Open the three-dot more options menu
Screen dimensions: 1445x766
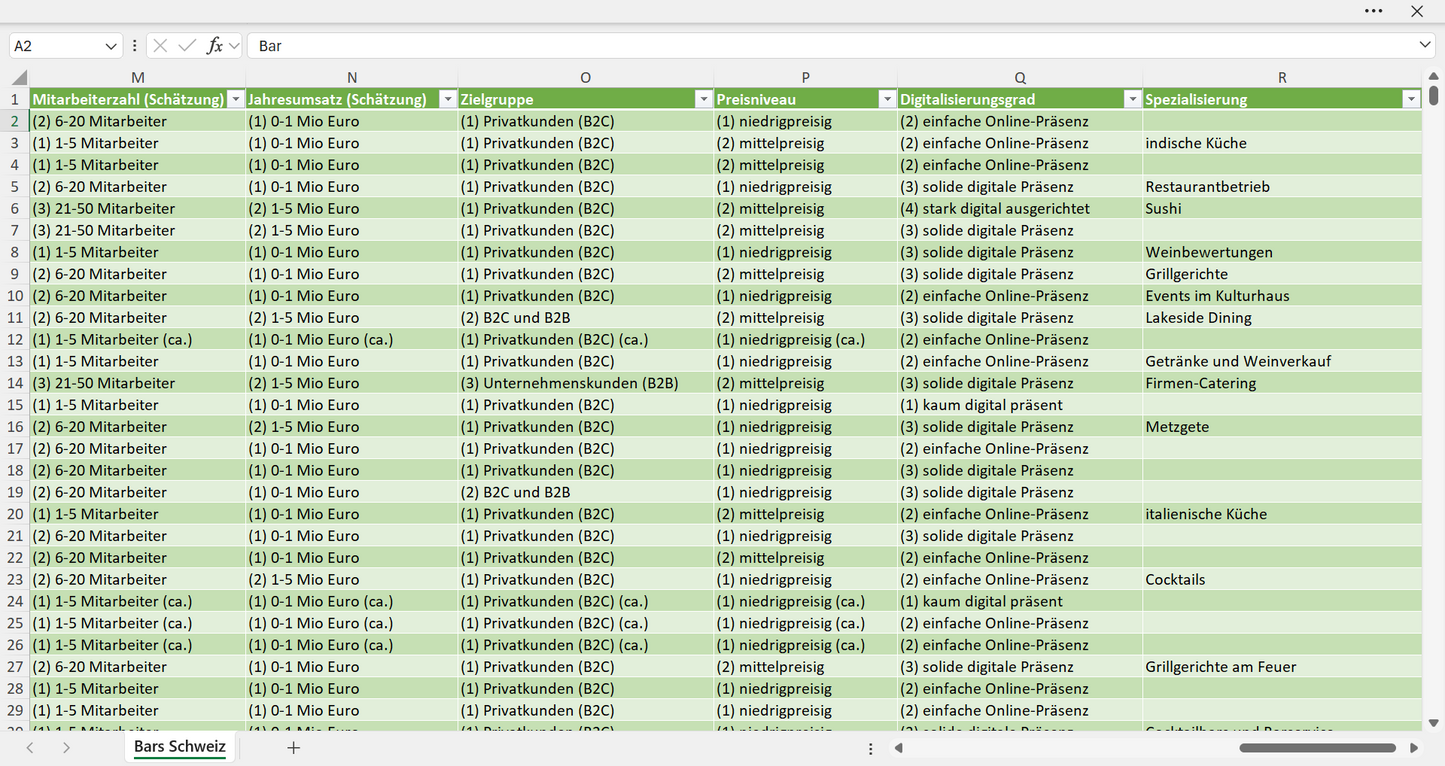1373,11
